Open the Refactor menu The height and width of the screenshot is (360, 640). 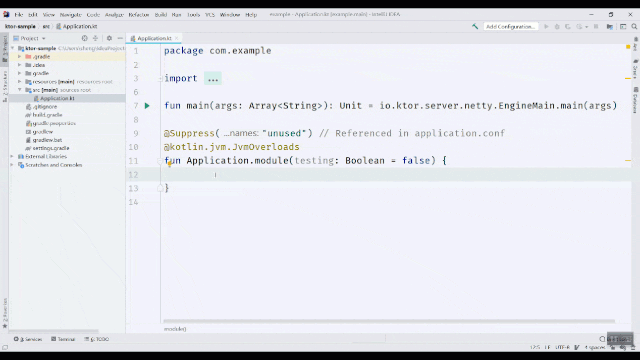click(x=139, y=15)
